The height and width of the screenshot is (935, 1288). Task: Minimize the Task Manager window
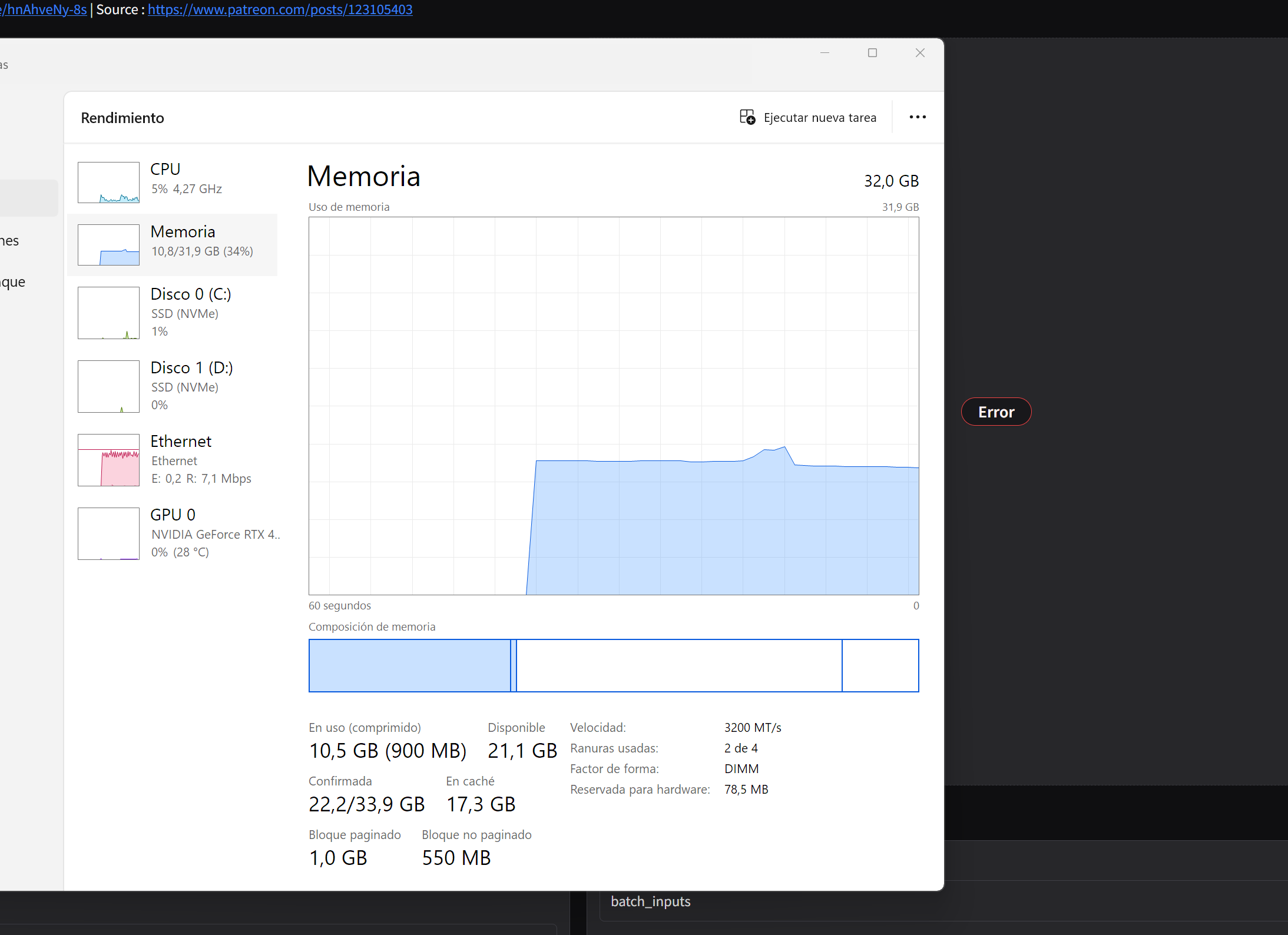pyautogui.click(x=825, y=53)
